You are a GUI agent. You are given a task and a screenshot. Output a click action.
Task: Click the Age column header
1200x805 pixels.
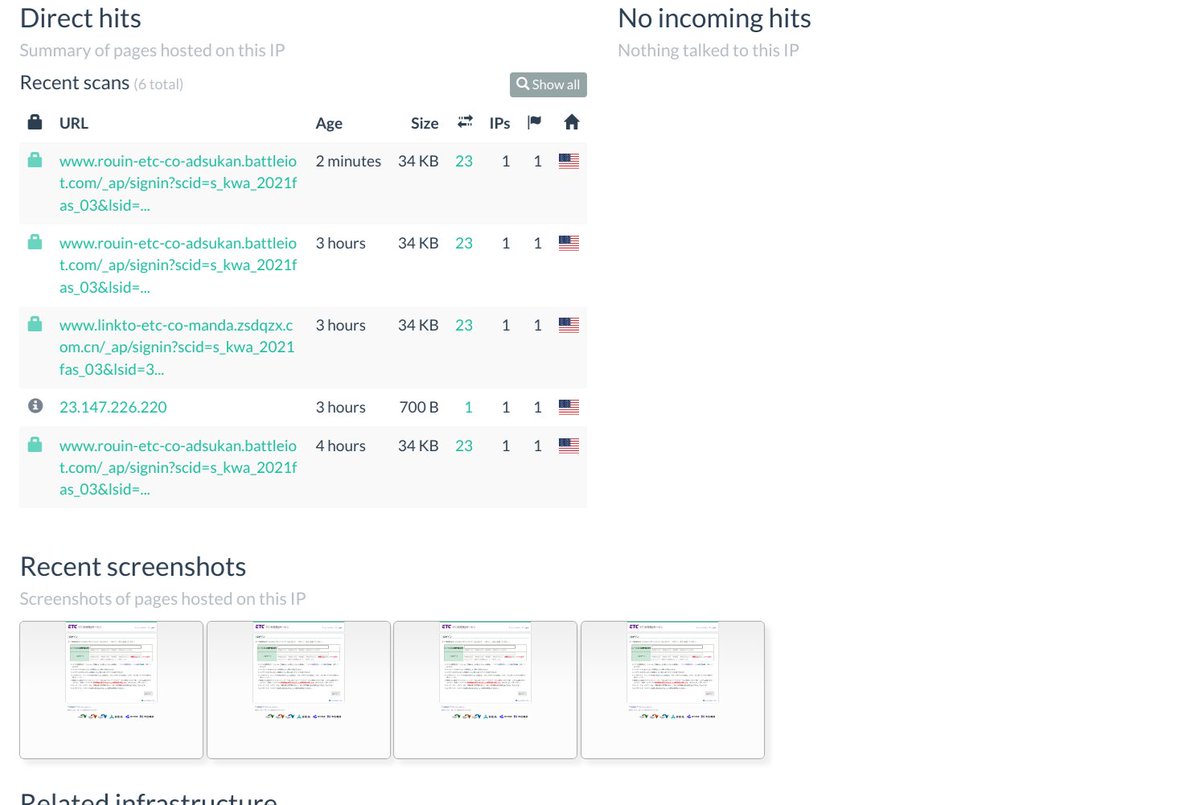(329, 123)
